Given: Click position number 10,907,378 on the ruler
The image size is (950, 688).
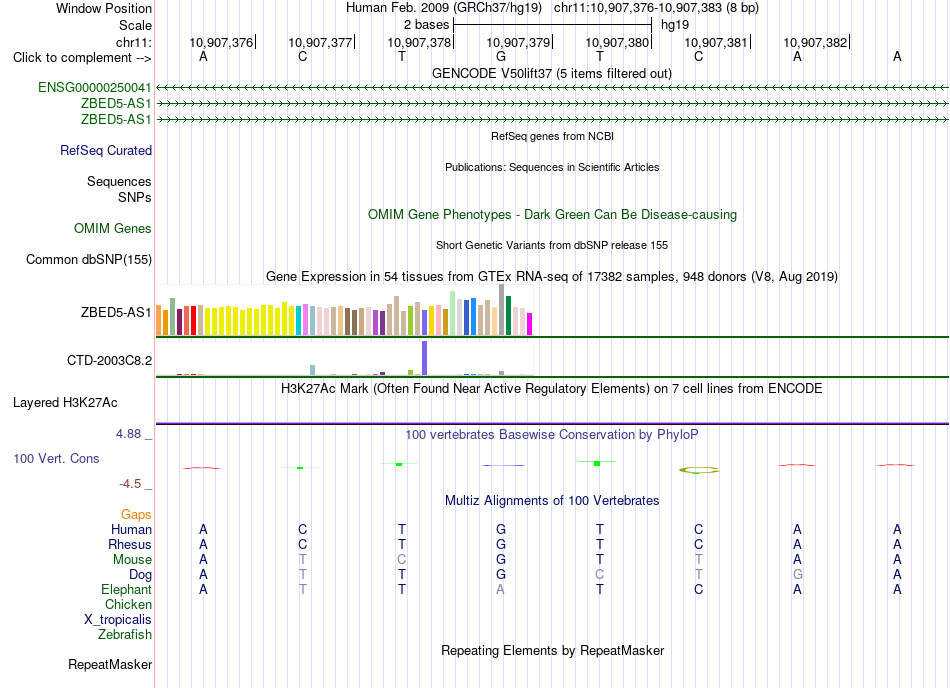Looking at the screenshot, I should tap(419, 42).
